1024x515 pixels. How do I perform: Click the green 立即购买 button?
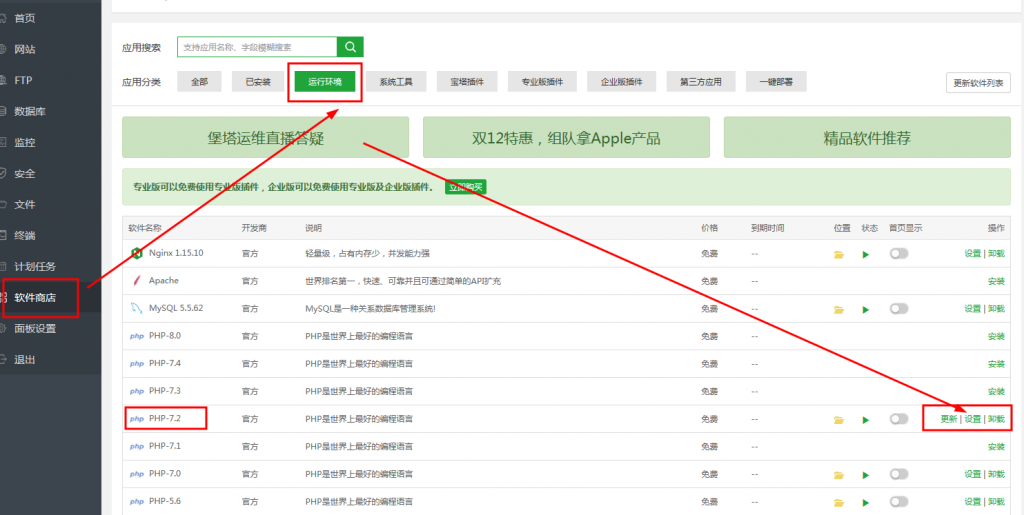click(466, 187)
